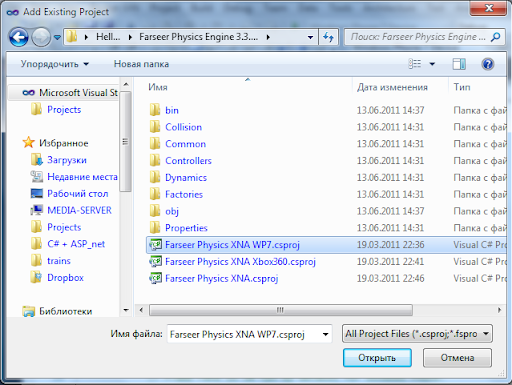This screenshot has width=512, height=385.
Task: Change view with the view mode icon
Action: (415, 63)
